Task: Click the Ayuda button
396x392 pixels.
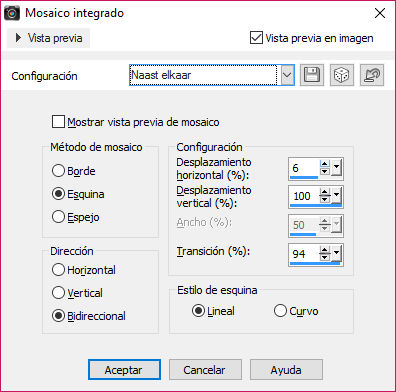Action: click(286, 370)
